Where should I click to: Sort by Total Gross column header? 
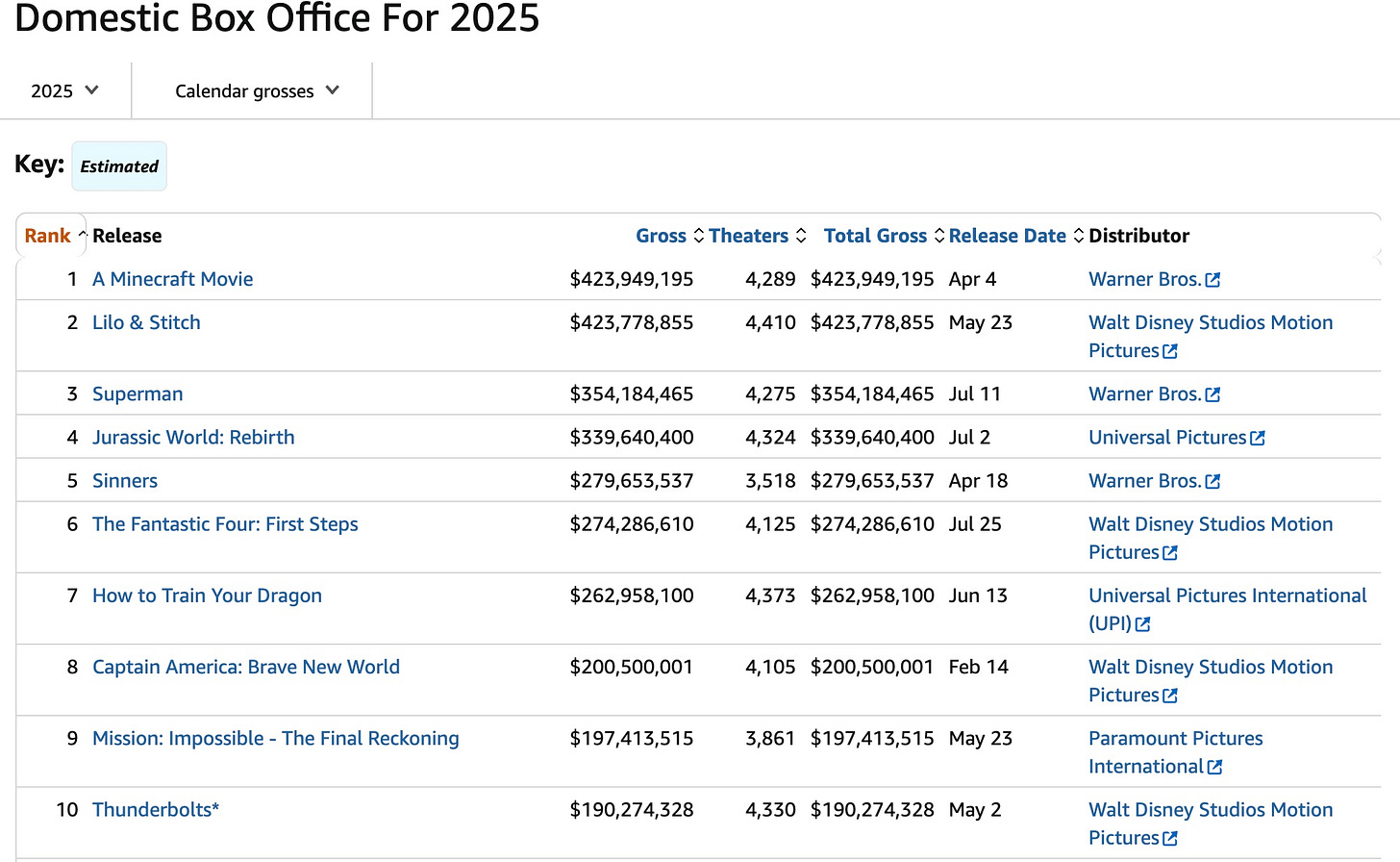pyautogui.click(x=875, y=236)
